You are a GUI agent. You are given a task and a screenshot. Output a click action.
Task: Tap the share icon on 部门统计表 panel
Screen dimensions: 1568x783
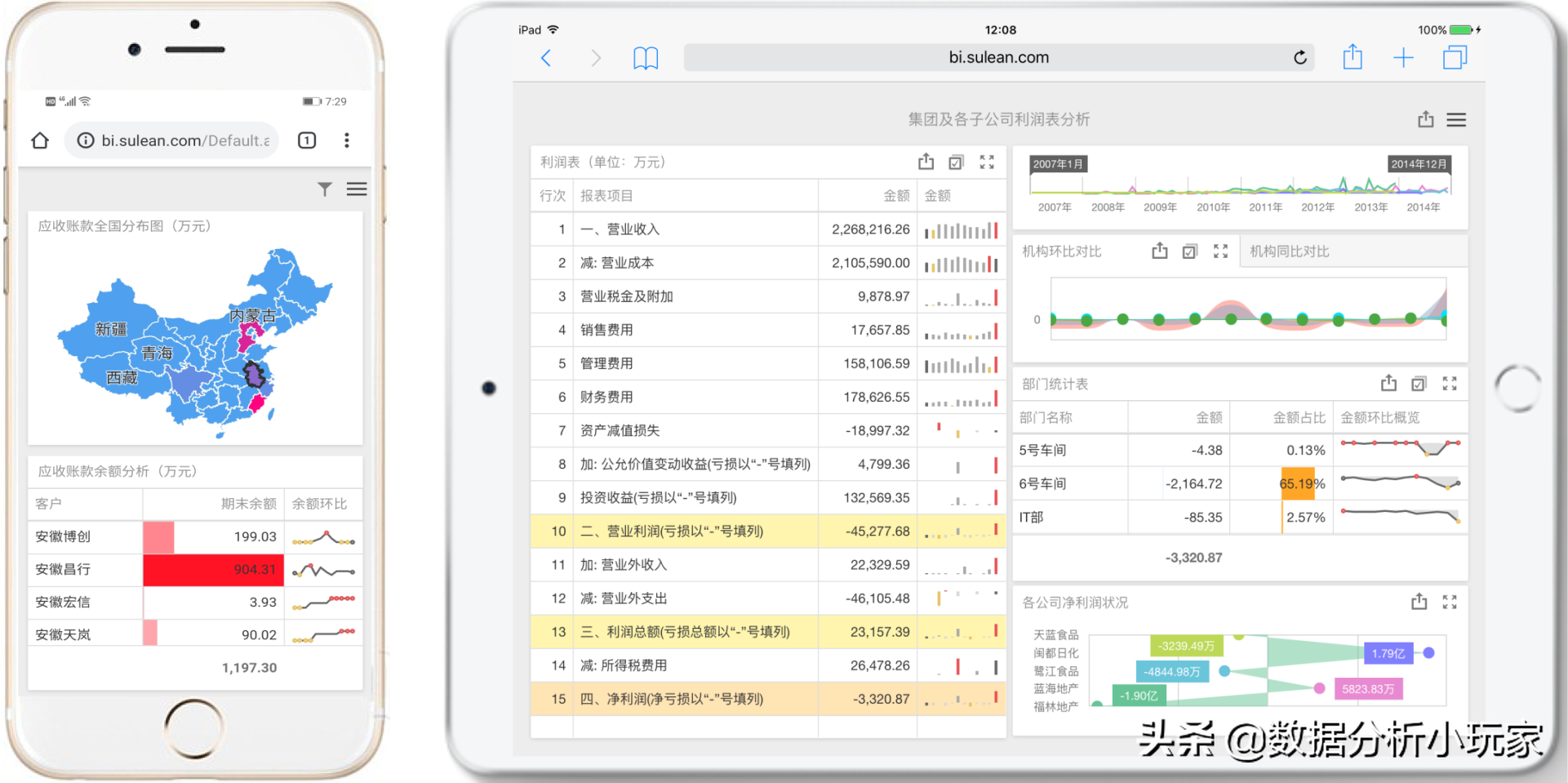click(x=1388, y=383)
